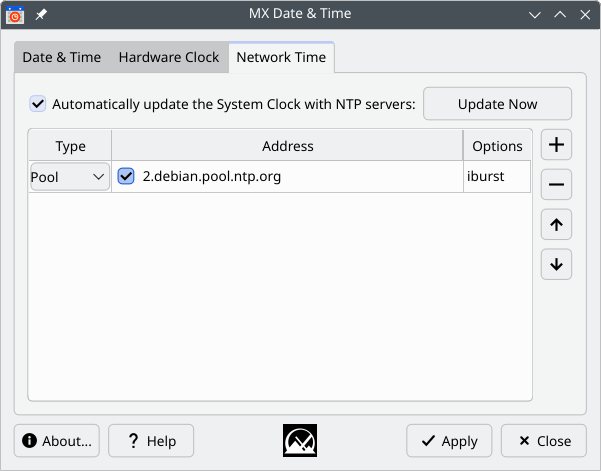Image resolution: width=601 pixels, height=471 pixels.
Task: Click the pin icon in title bar
Action: click(x=41, y=15)
